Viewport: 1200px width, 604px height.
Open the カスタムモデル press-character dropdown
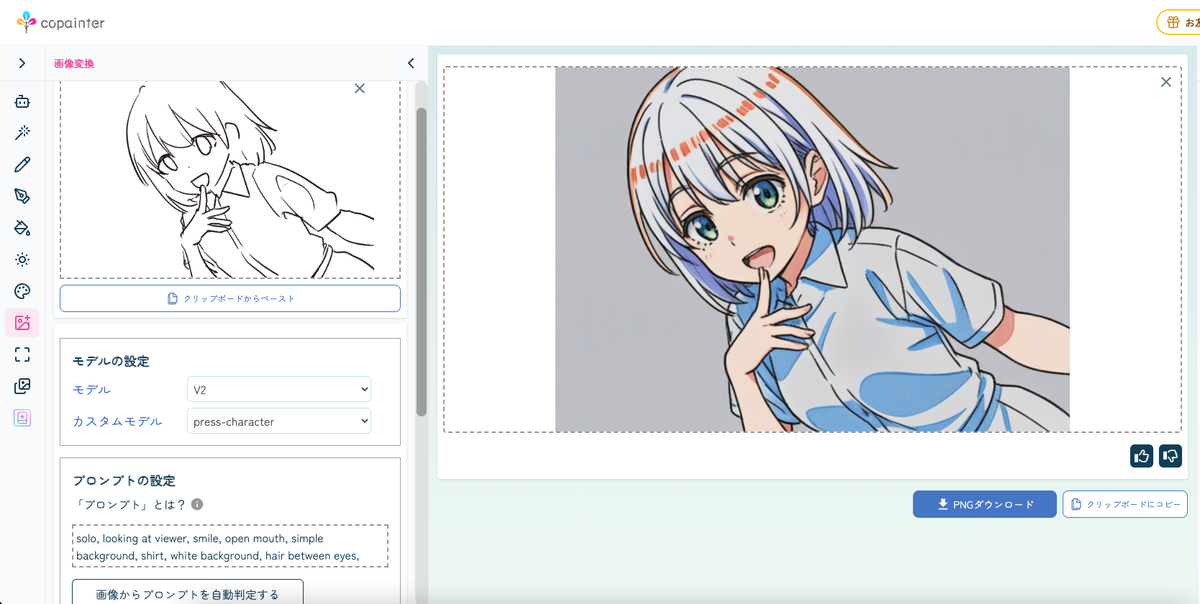(278, 421)
